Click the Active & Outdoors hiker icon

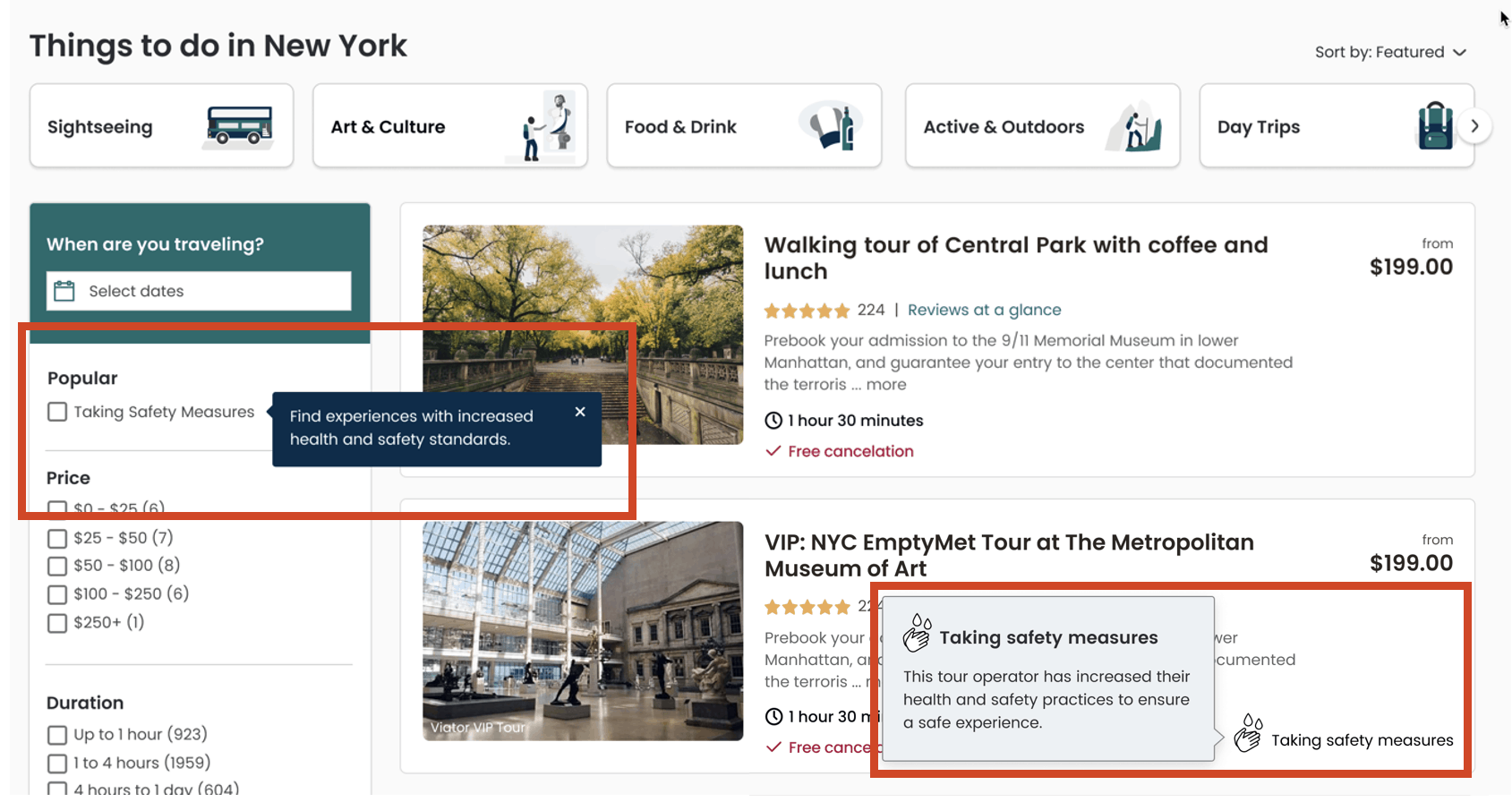tap(1134, 127)
